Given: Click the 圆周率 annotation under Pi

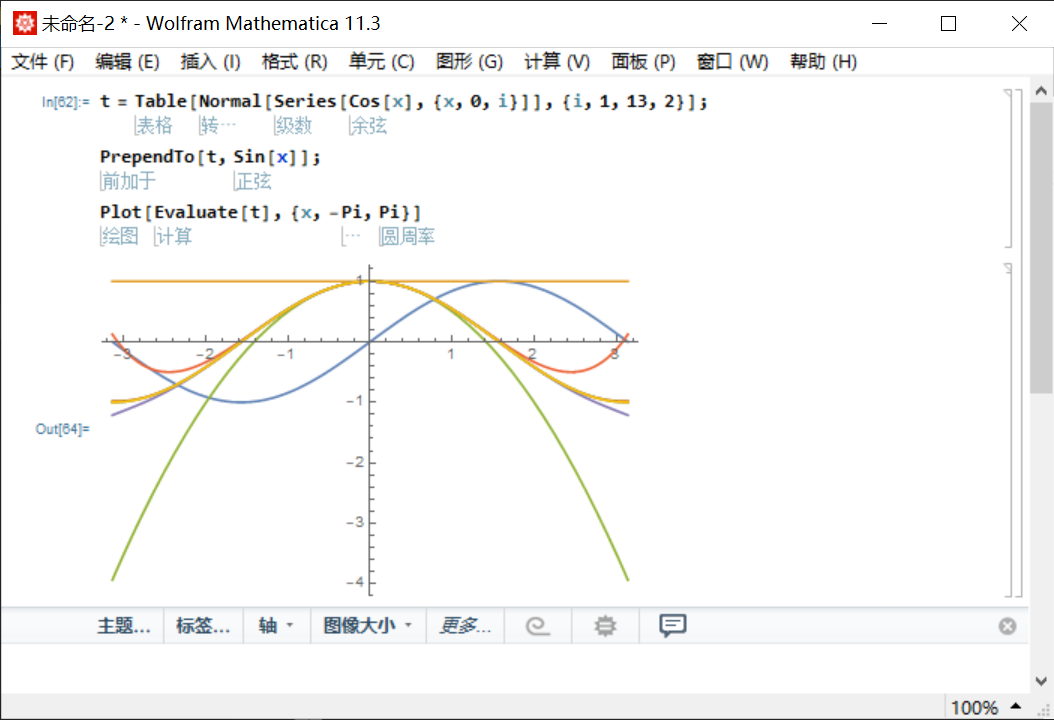Looking at the screenshot, I should (x=407, y=237).
